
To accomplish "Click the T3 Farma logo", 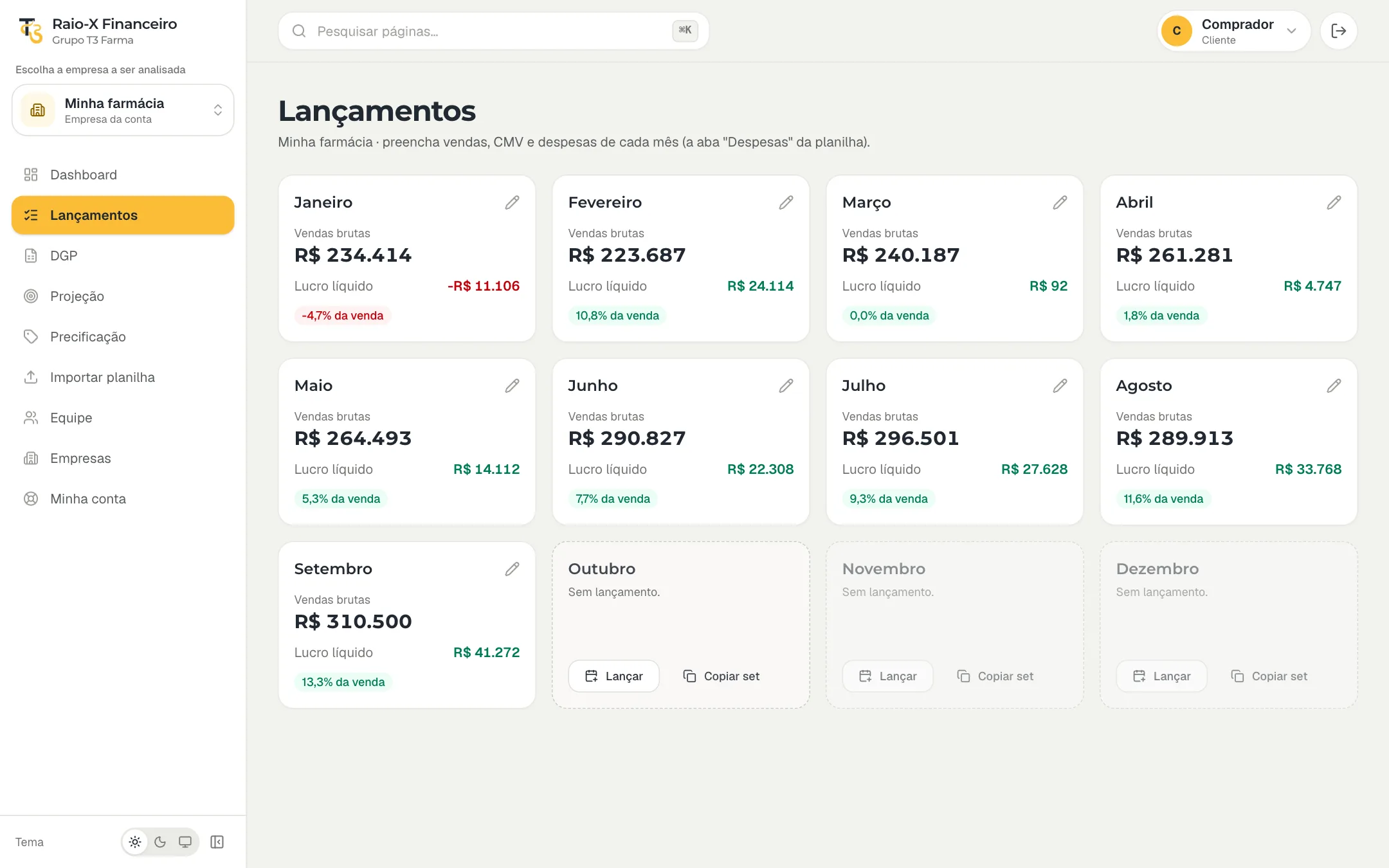I will (x=30, y=31).
